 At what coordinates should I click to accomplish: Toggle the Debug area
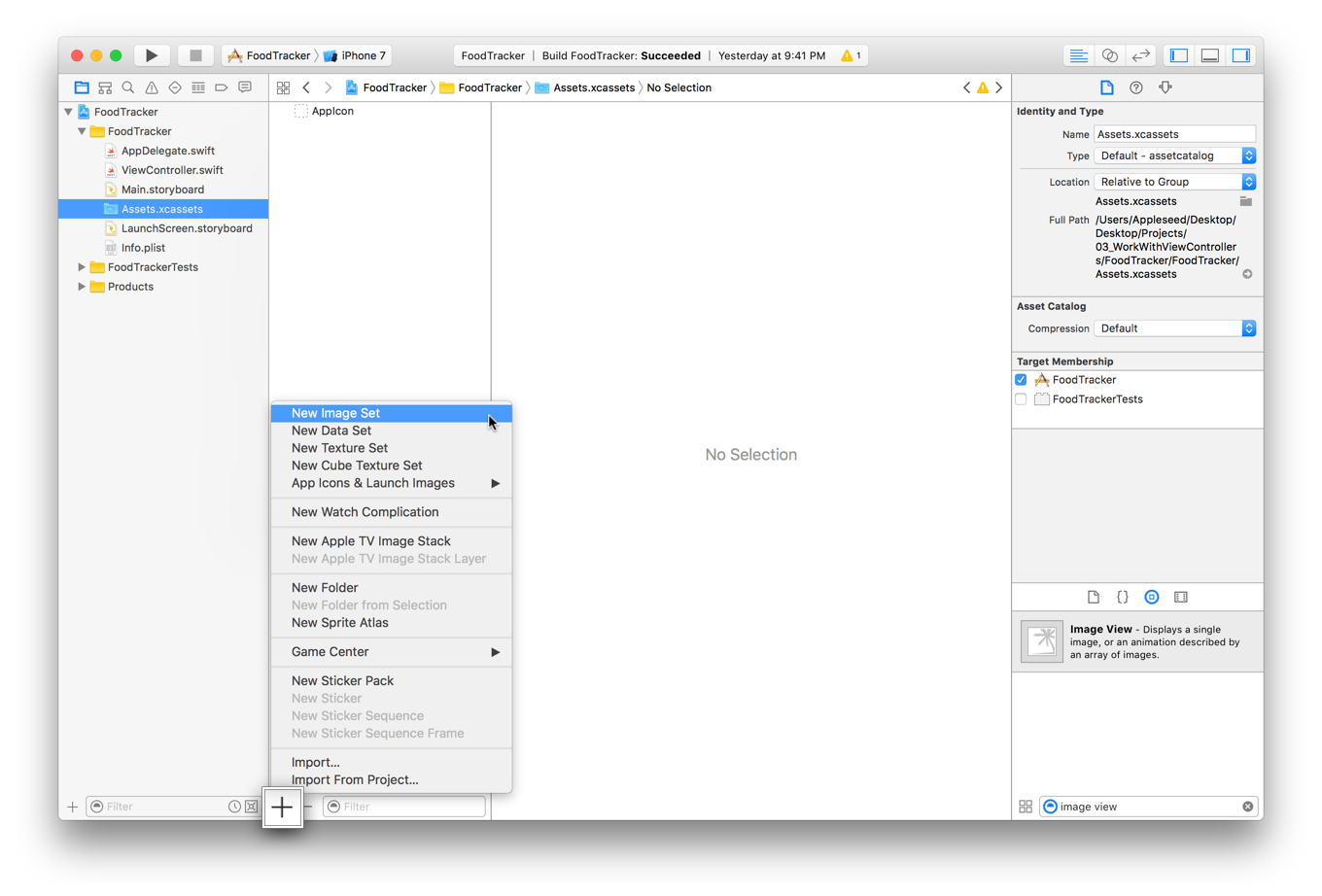1210,55
